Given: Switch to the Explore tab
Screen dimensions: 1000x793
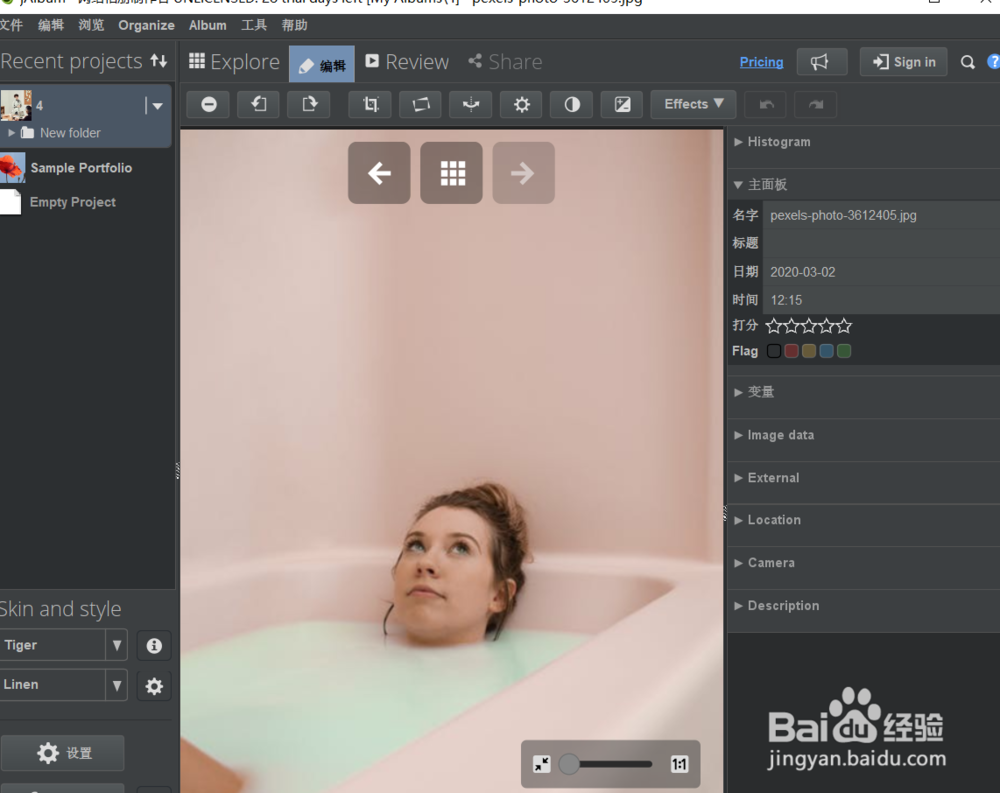Looking at the screenshot, I should pyautogui.click(x=234, y=62).
